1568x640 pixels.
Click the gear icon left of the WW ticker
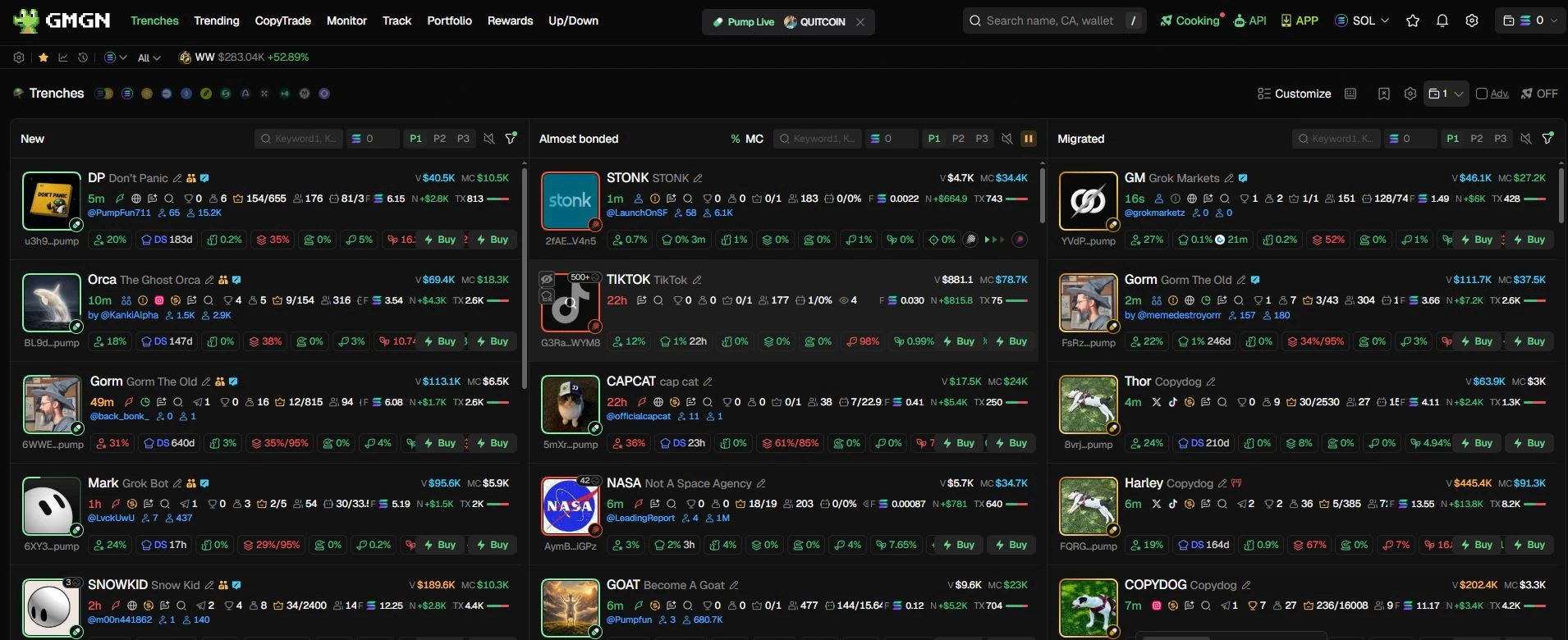point(19,57)
